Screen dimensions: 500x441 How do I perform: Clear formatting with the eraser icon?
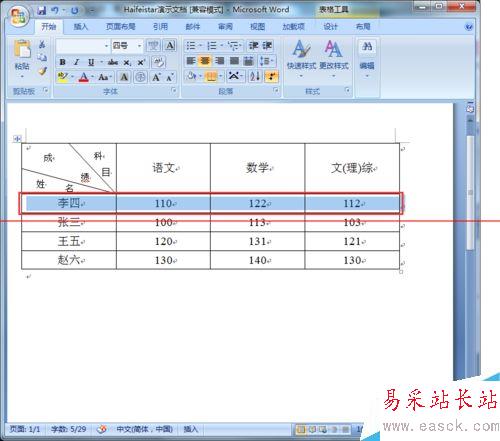coord(159,62)
